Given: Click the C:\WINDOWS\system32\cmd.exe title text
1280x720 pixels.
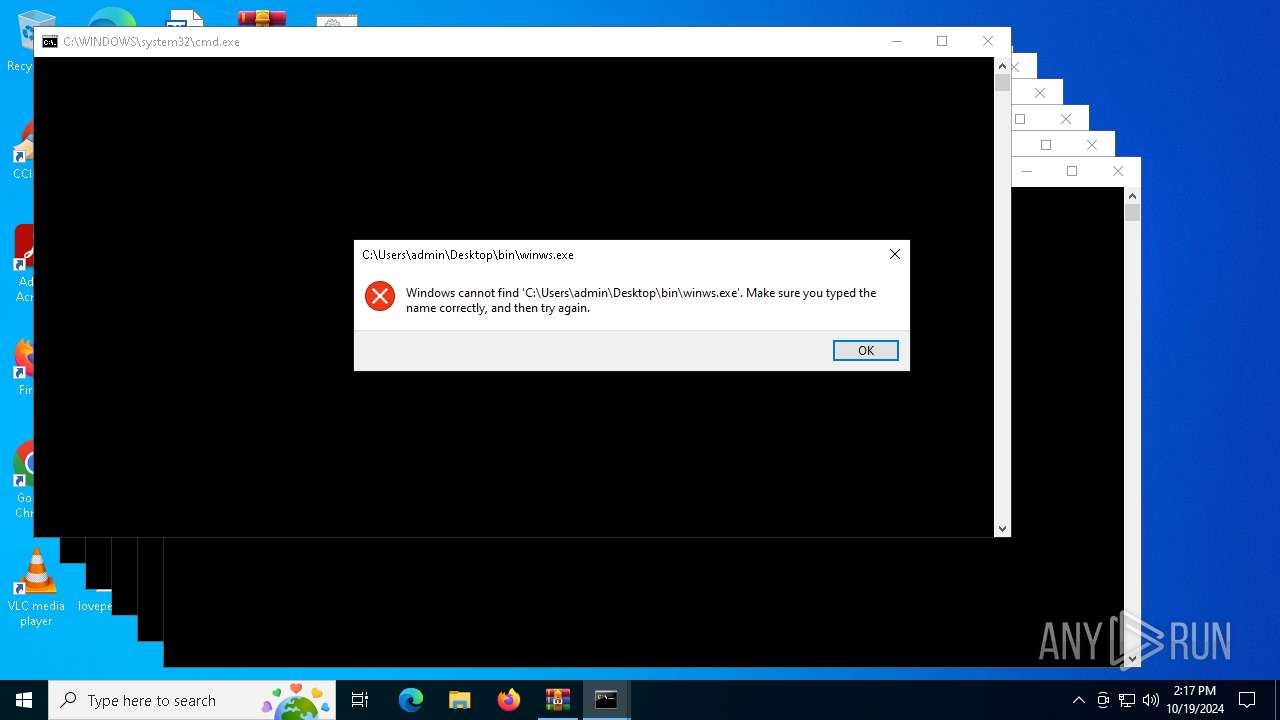Looking at the screenshot, I should tap(151, 42).
